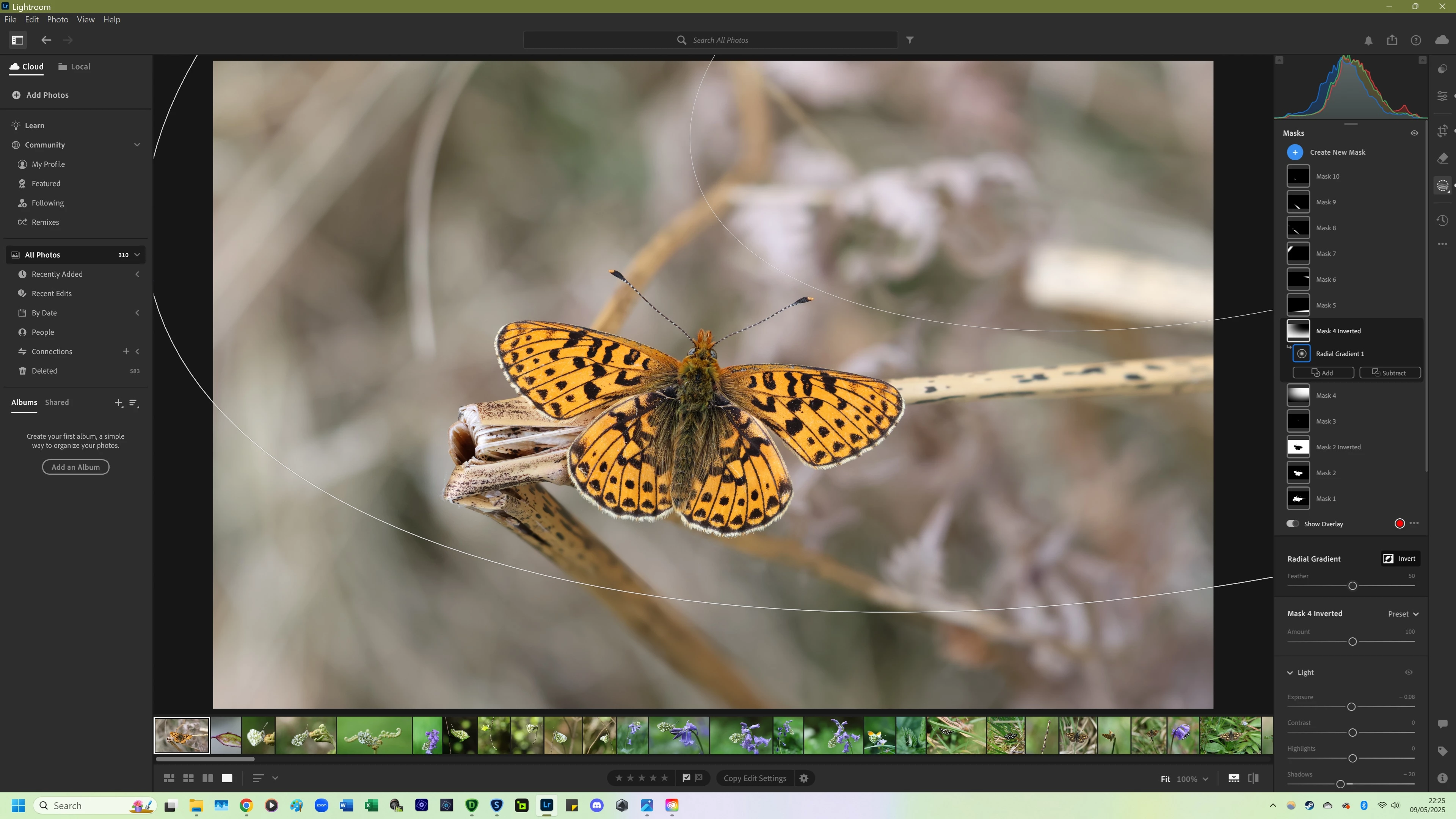1456x819 pixels.
Task: Toggle the Show Overlay switch
Action: [1293, 523]
